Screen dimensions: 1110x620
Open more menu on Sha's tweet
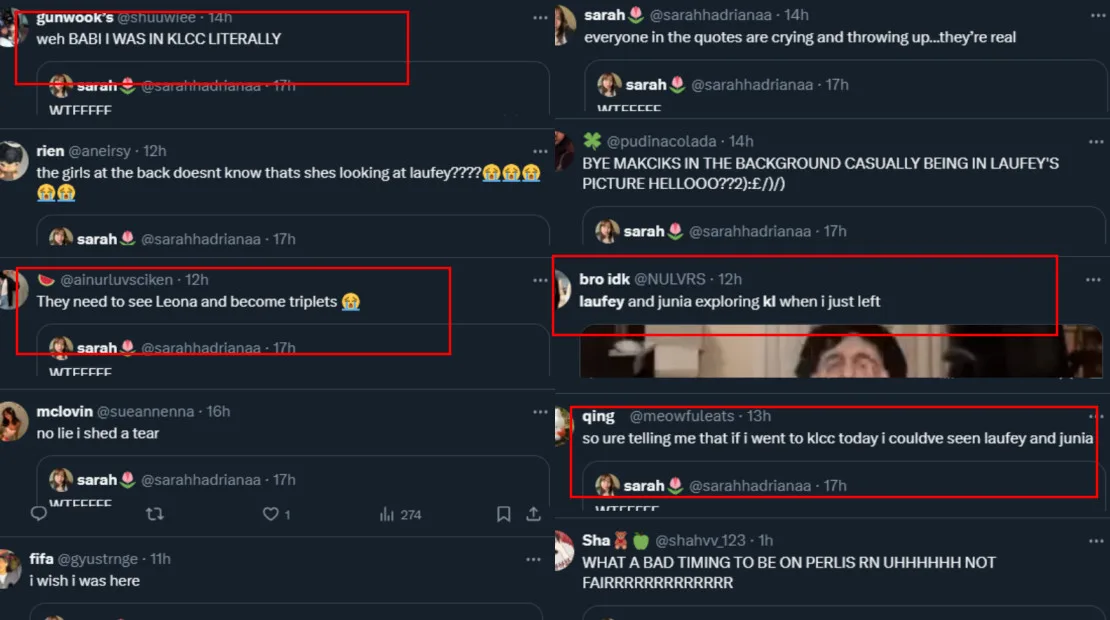(1093, 541)
